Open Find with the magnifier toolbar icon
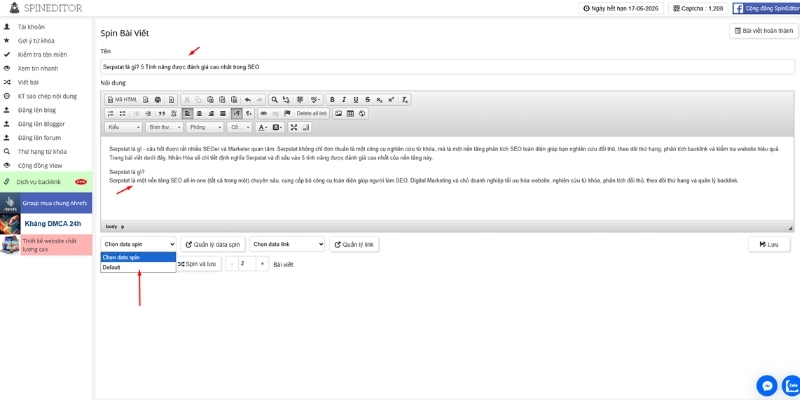This screenshot has height=400, width=800. click(x=274, y=99)
